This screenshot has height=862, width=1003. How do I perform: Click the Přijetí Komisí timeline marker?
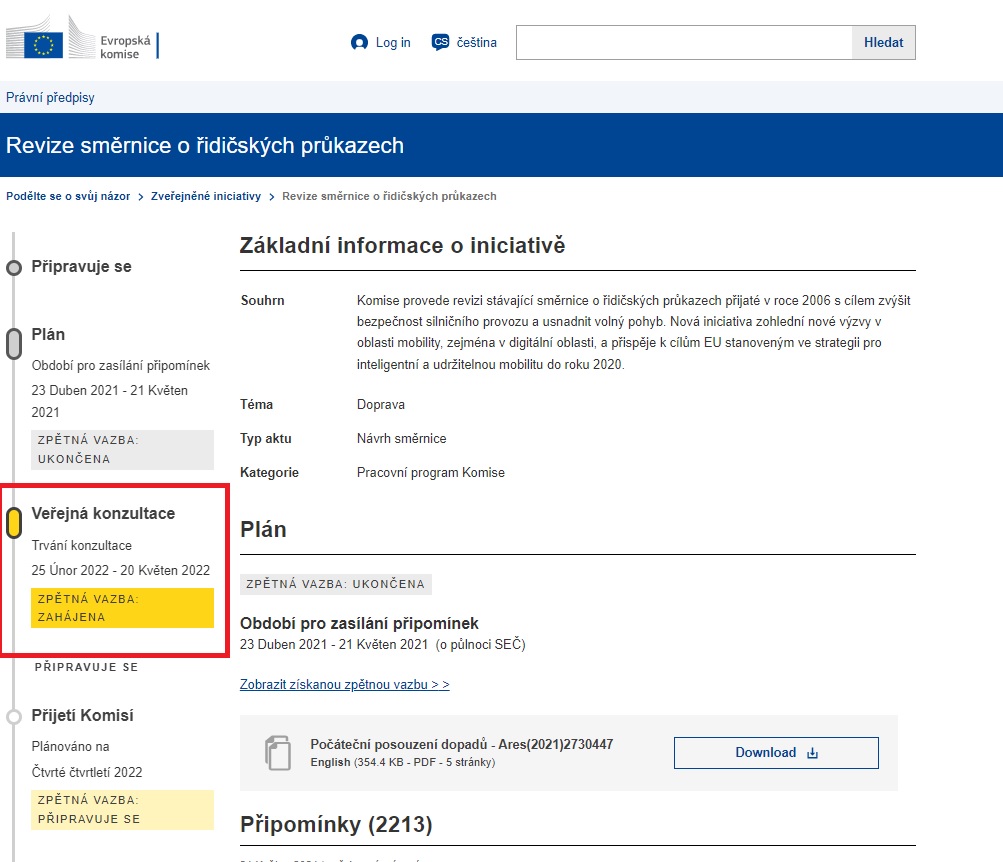pyautogui.click(x=14, y=716)
